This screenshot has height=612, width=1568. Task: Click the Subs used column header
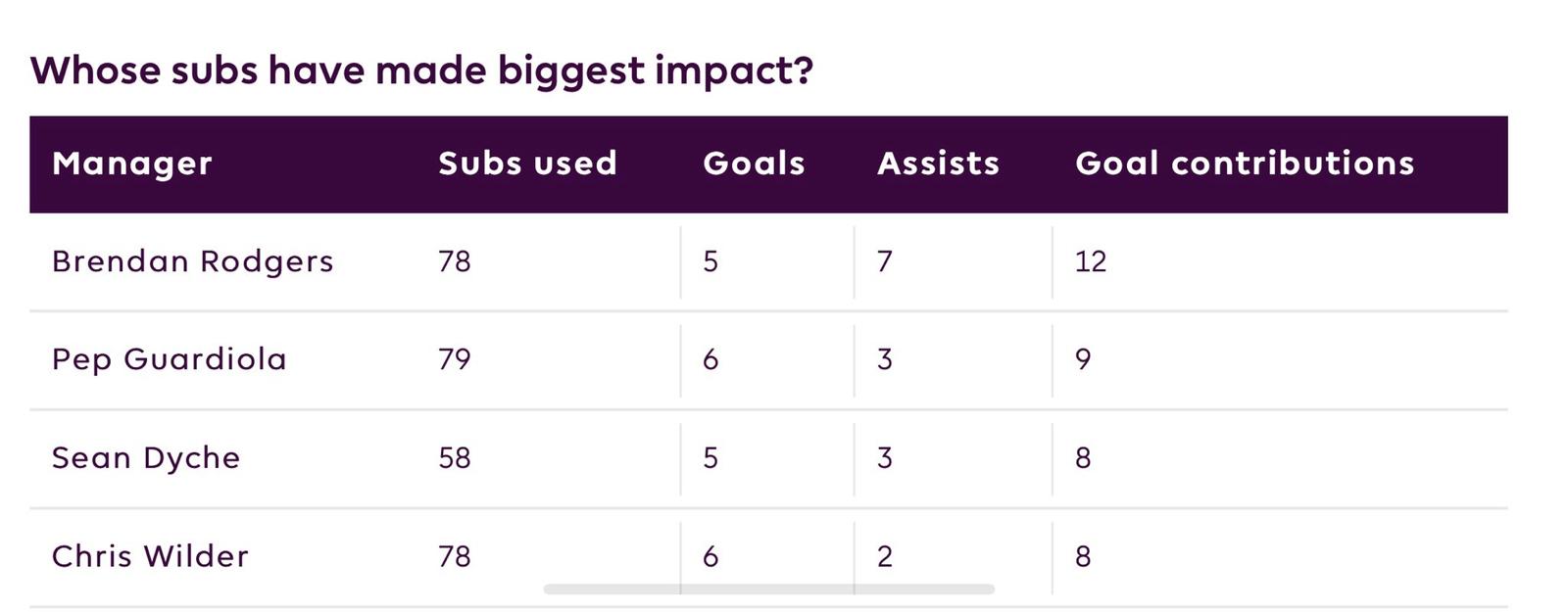point(527,164)
